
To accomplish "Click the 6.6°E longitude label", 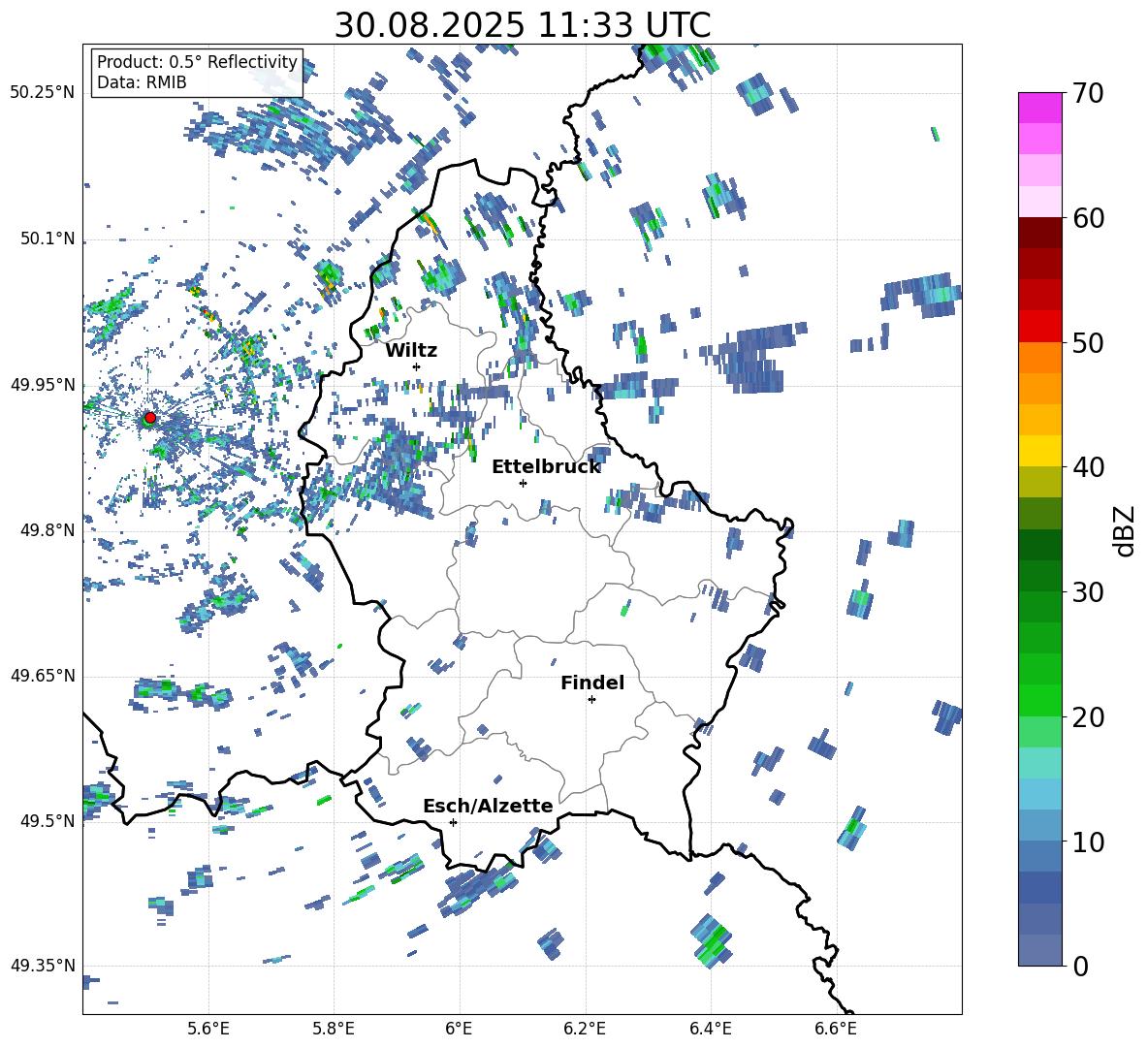I will [836, 1029].
